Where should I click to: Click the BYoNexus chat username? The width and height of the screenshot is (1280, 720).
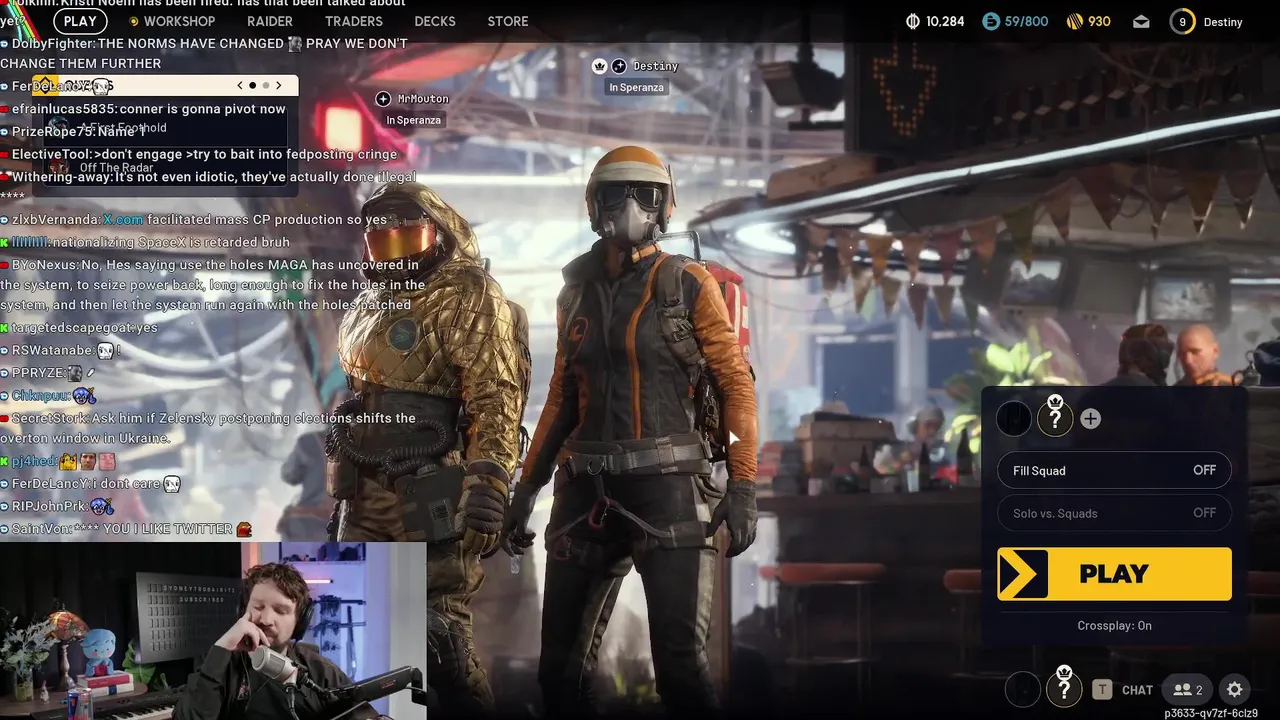(44, 265)
